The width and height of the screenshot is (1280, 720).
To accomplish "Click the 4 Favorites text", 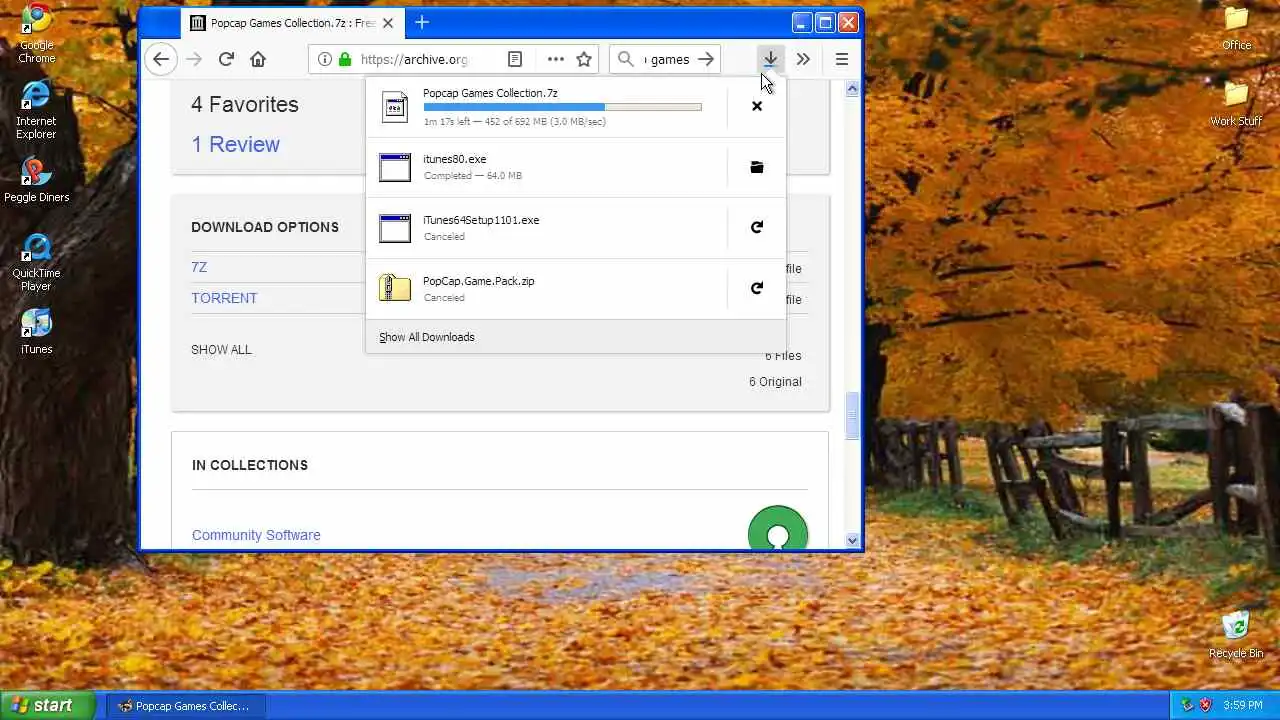I will (245, 104).
